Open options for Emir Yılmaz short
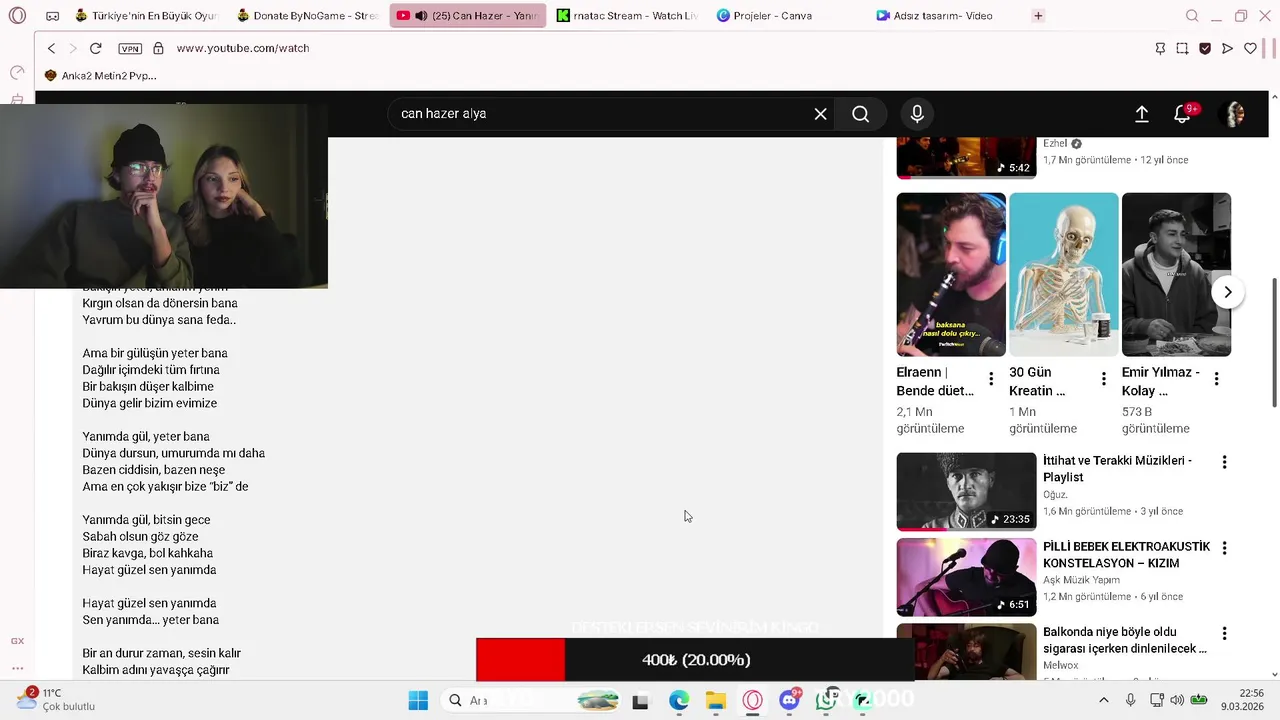This screenshot has height=720, width=1280. [1216, 379]
